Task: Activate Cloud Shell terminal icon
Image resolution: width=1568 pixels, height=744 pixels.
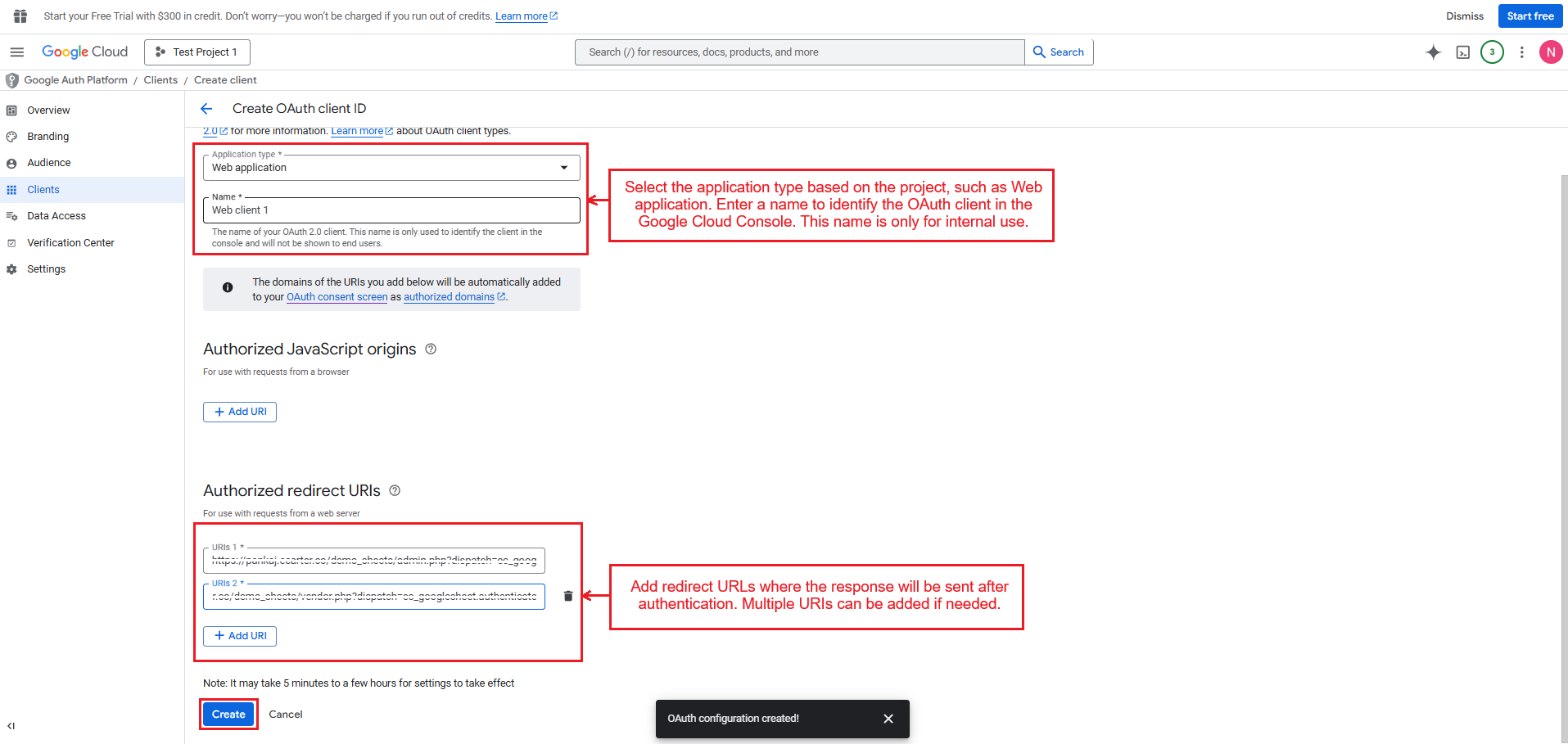Action: tap(1462, 52)
